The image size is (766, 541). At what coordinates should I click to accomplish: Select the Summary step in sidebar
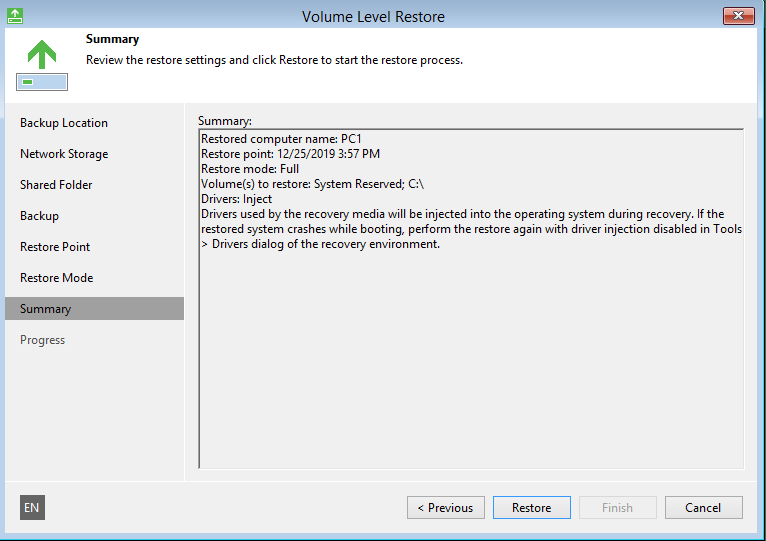tap(94, 308)
